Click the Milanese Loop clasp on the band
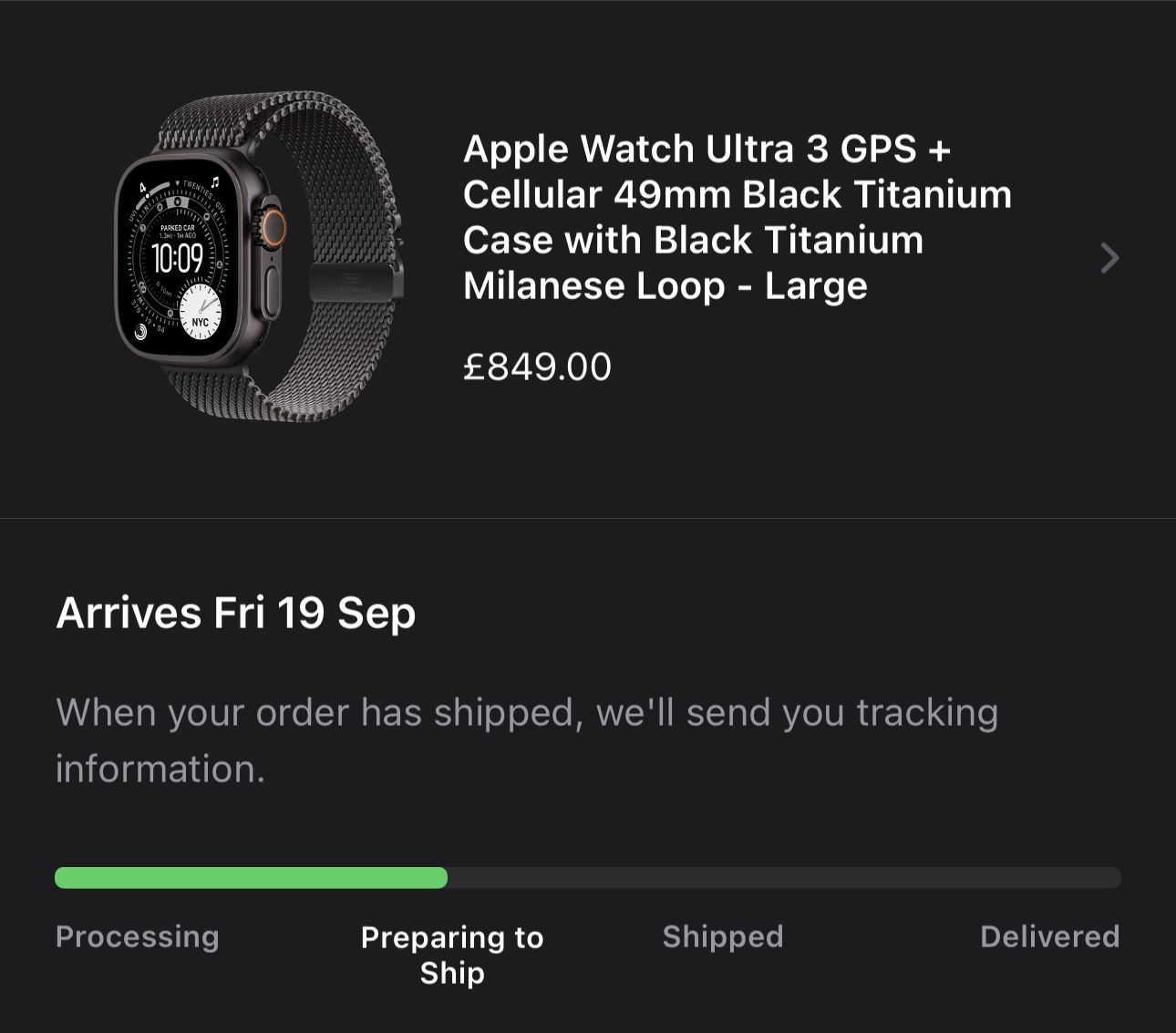This screenshot has width=1176, height=1033. coord(356,281)
